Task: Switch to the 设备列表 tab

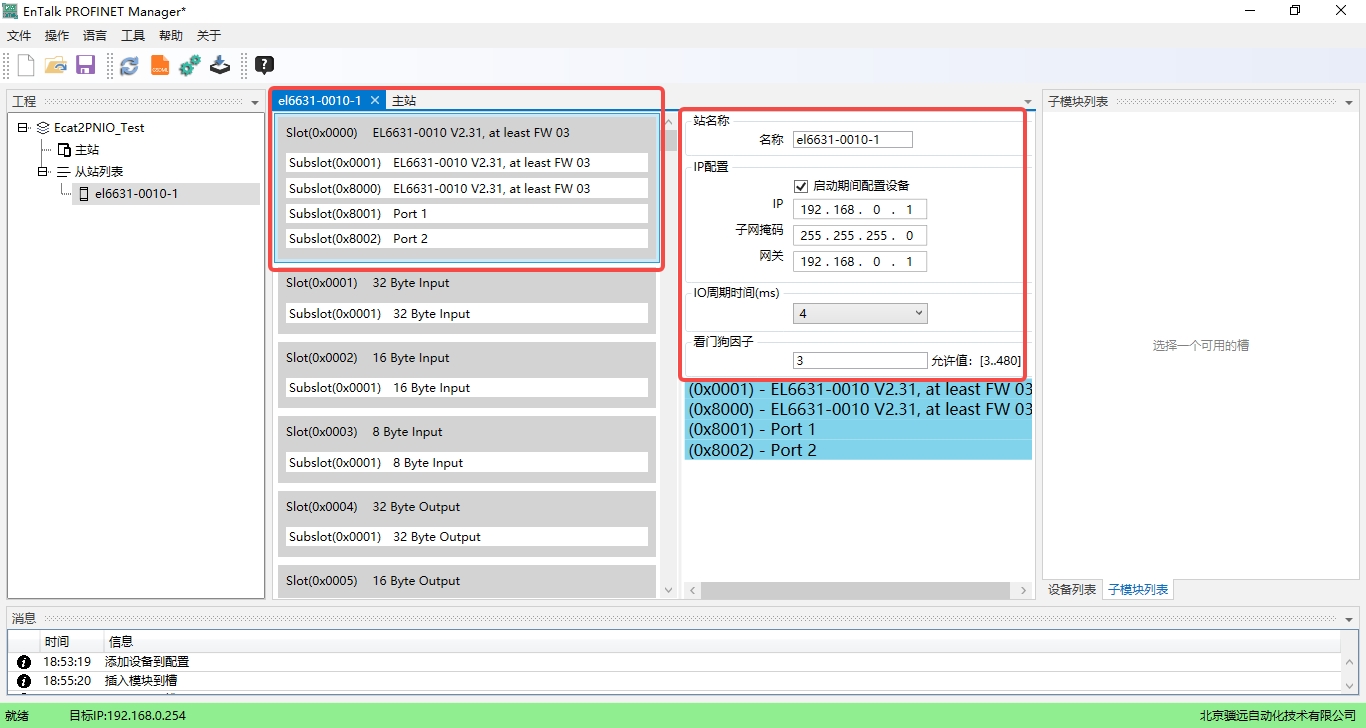Action: [1071, 590]
